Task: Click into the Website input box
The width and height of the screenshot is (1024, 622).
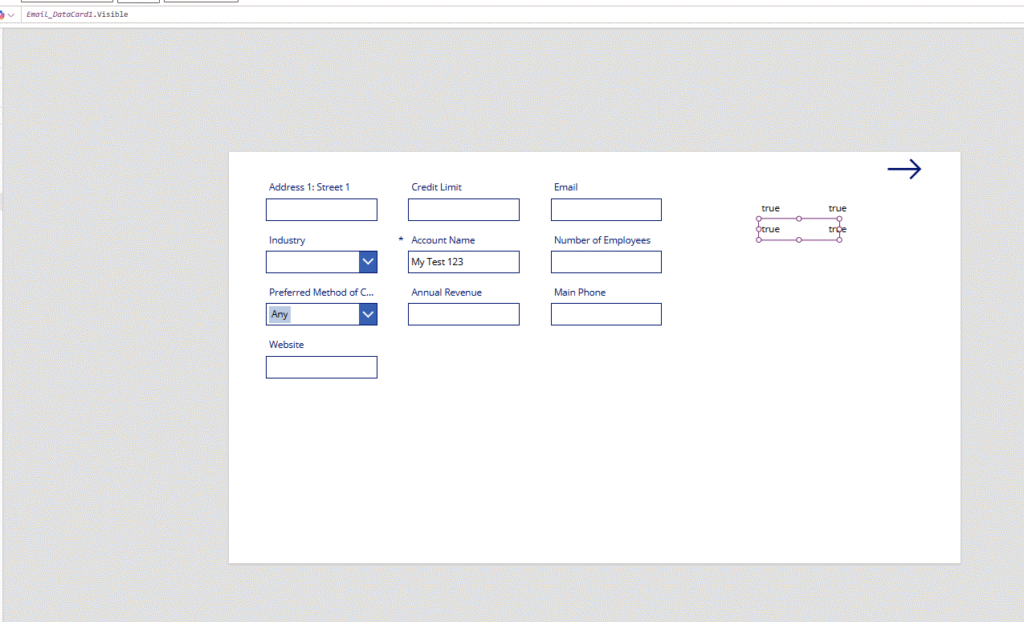Action: 321,367
